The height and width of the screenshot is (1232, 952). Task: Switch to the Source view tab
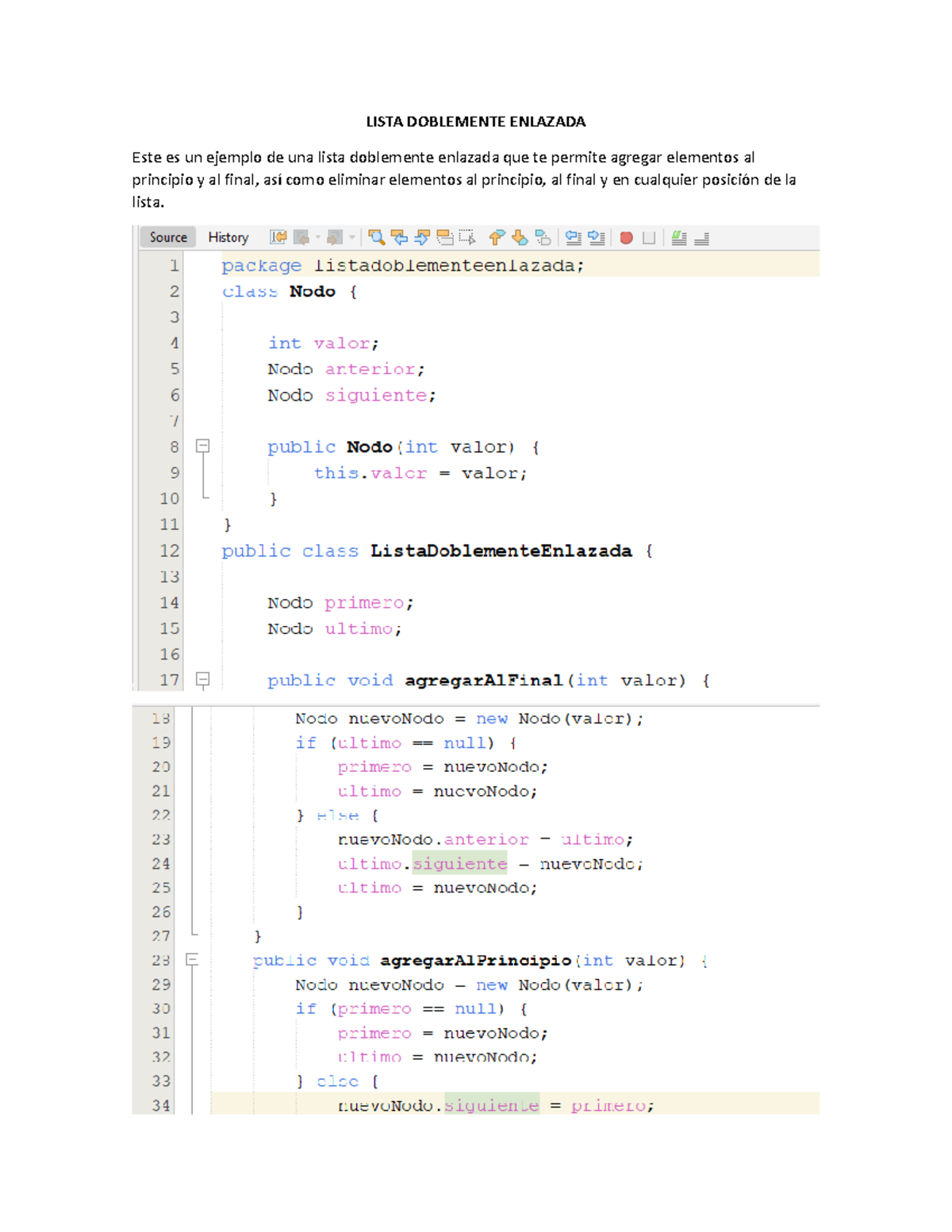pos(168,237)
